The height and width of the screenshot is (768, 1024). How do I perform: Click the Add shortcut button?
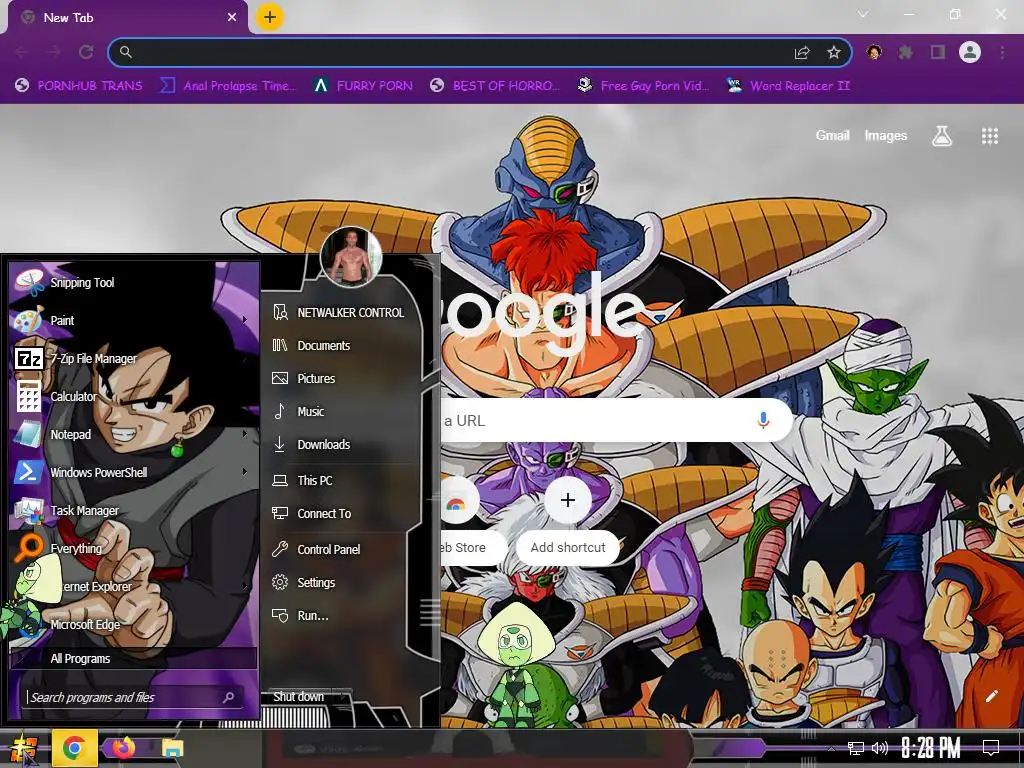568,521
